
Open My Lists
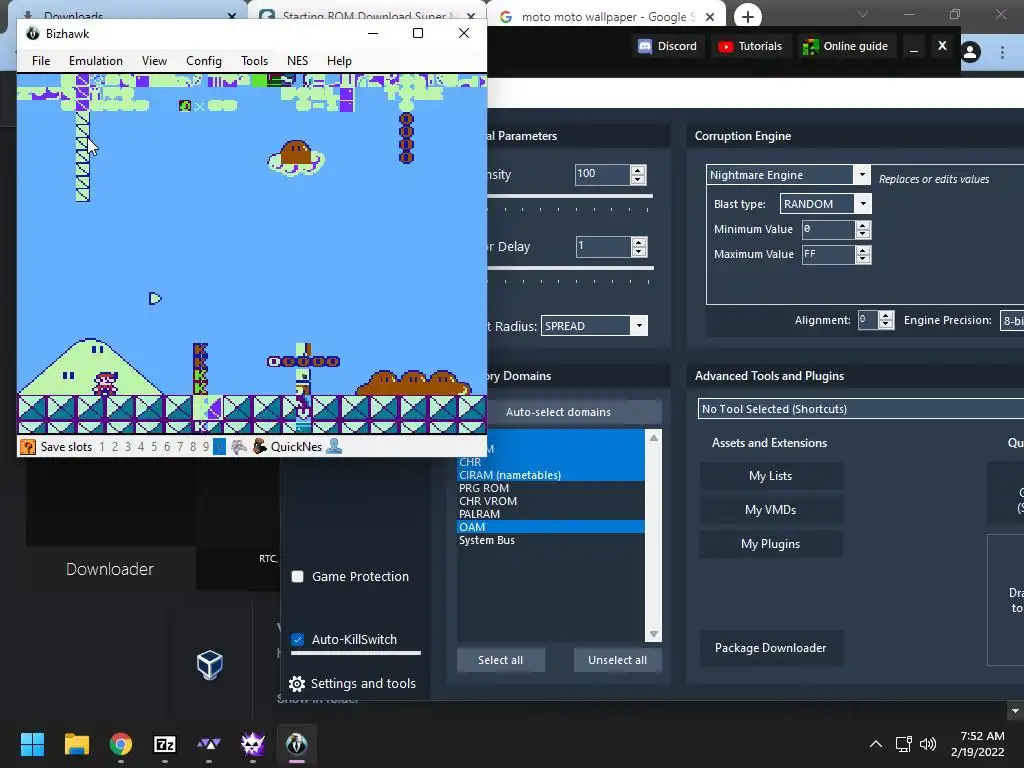pos(771,476)
